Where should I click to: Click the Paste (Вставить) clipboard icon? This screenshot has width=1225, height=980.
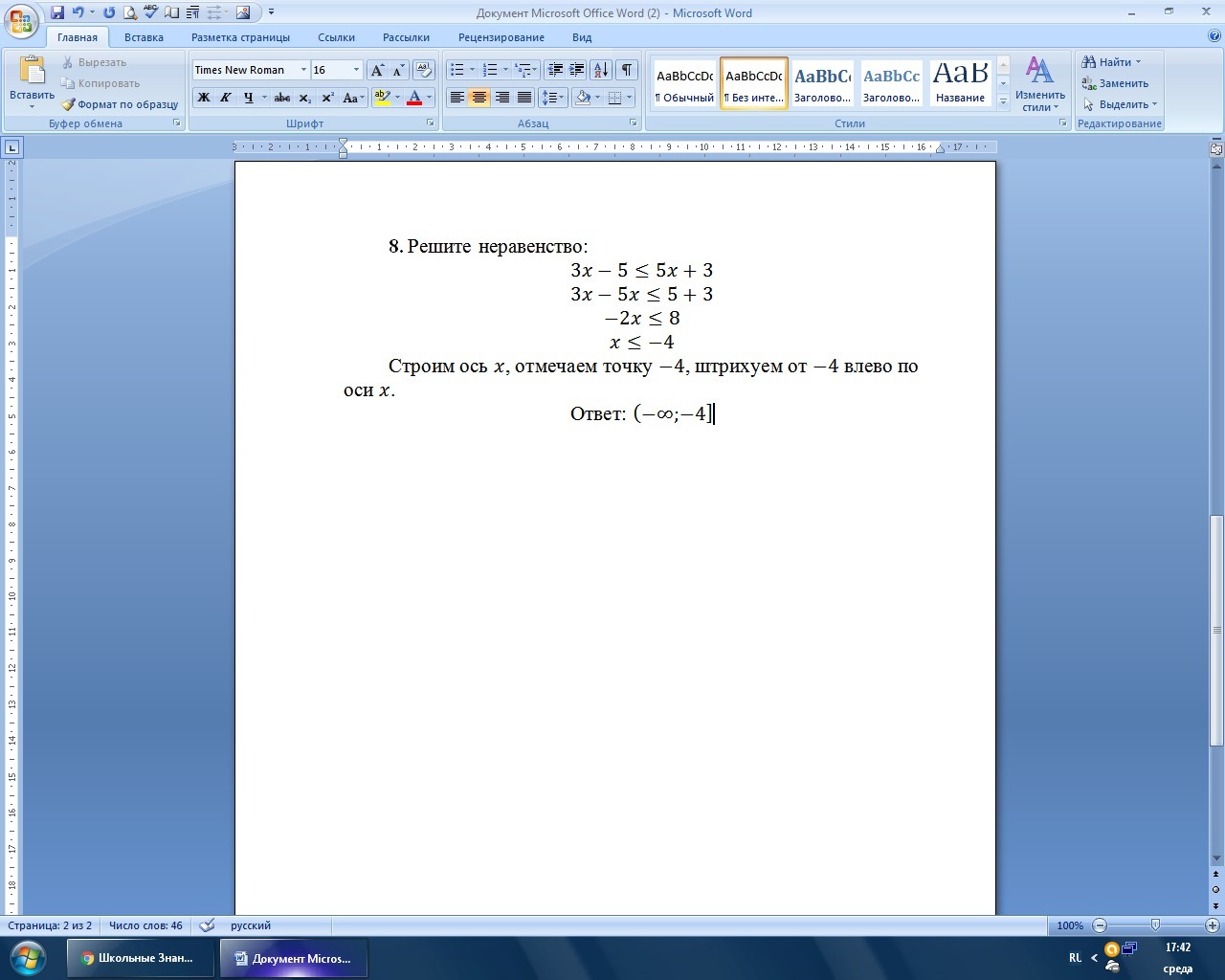[32, 73]
